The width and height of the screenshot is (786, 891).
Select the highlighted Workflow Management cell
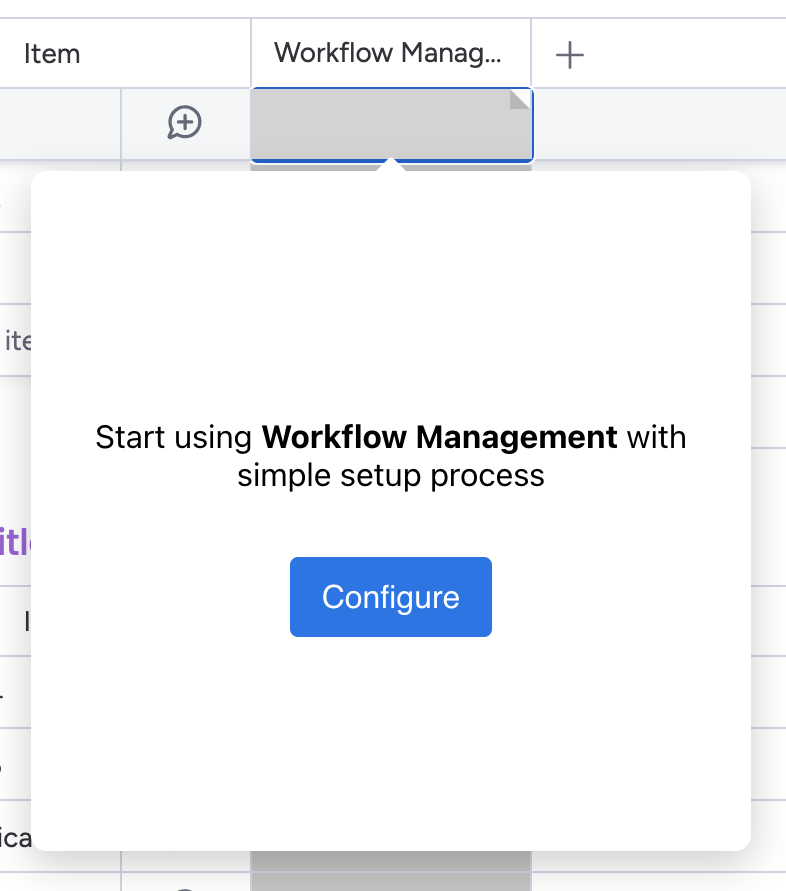pos(392,124)
